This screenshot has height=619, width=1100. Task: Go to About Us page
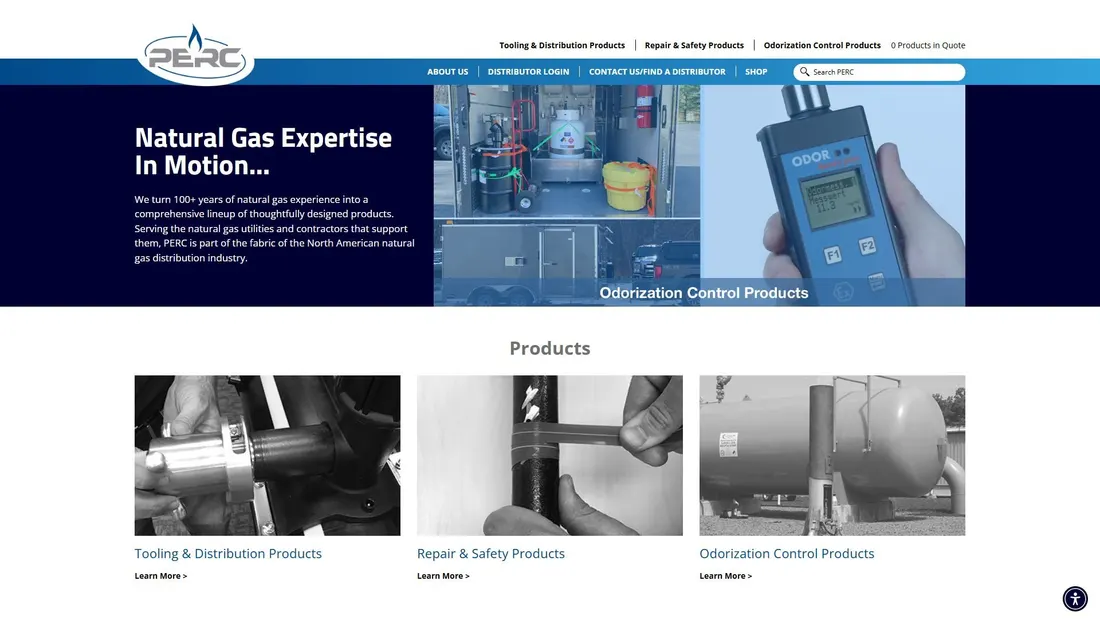tap(448, 72)
